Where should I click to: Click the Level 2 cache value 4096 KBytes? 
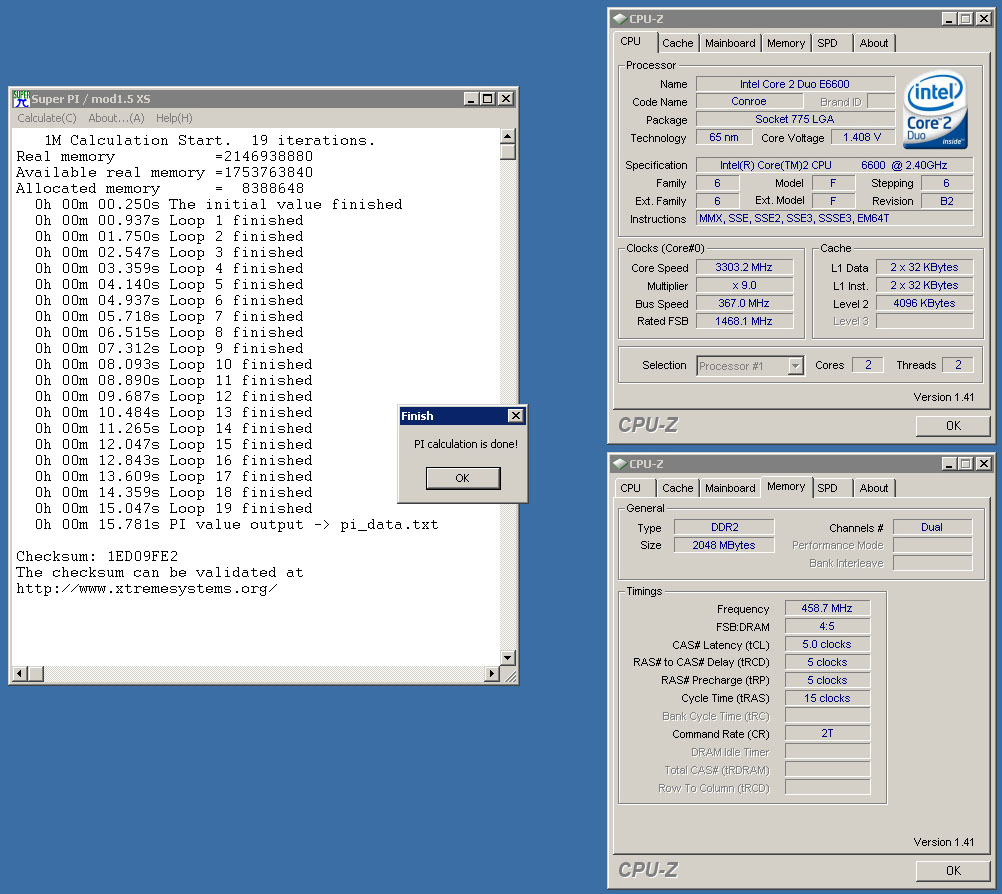point(924,303)
